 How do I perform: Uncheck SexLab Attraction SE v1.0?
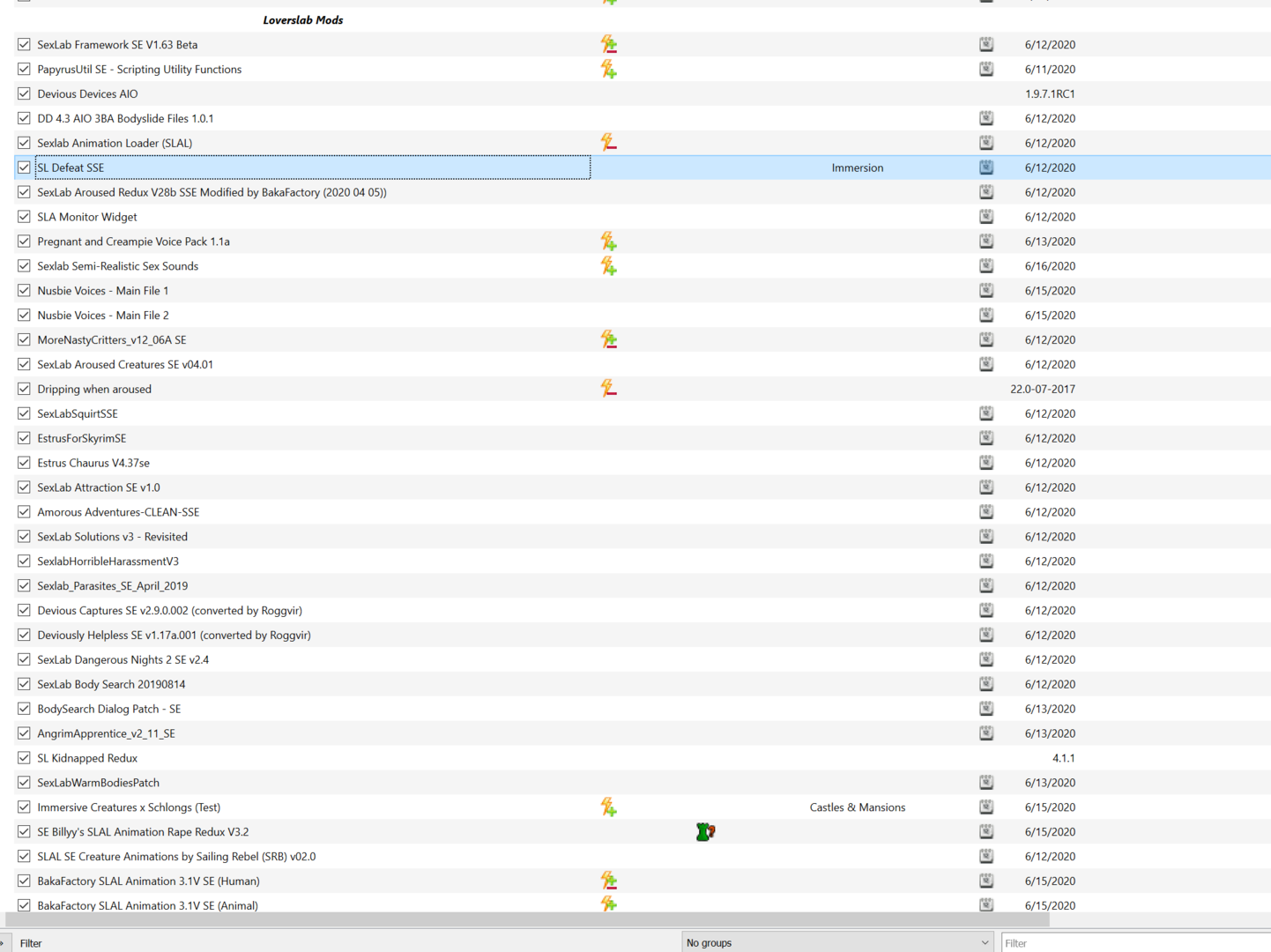tap(24, 487)
